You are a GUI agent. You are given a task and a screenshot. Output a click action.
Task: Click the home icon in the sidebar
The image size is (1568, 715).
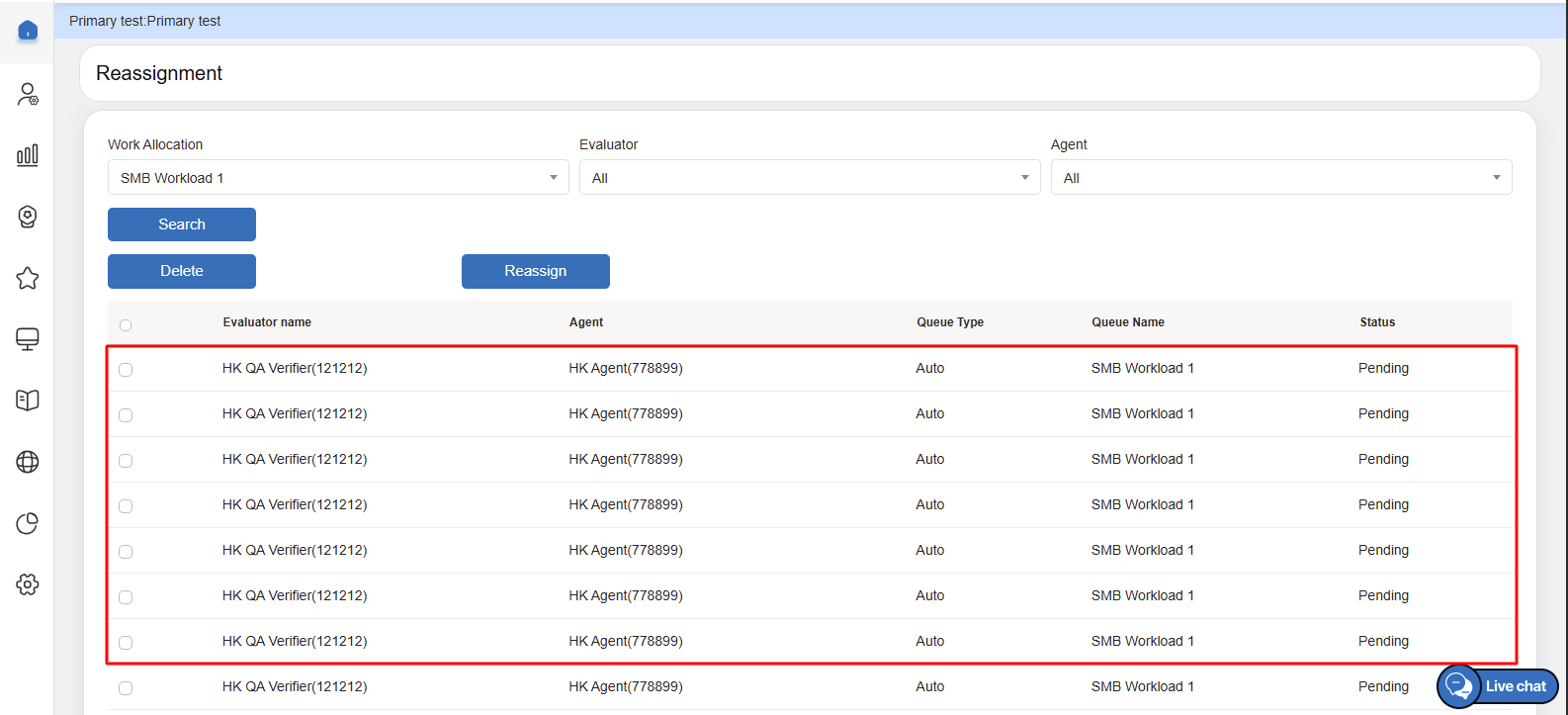pyautogui.click(x=28, y=32)
